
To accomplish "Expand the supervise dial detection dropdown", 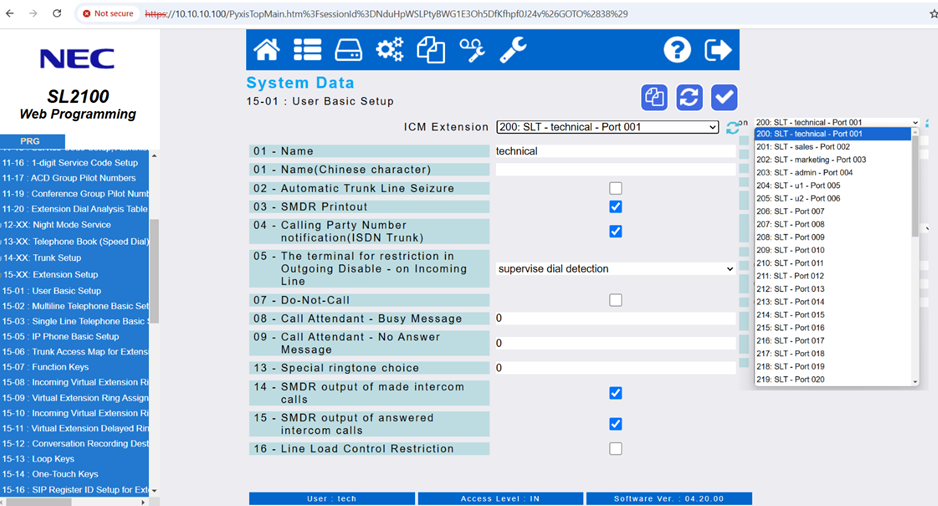I will click(615, 269).
